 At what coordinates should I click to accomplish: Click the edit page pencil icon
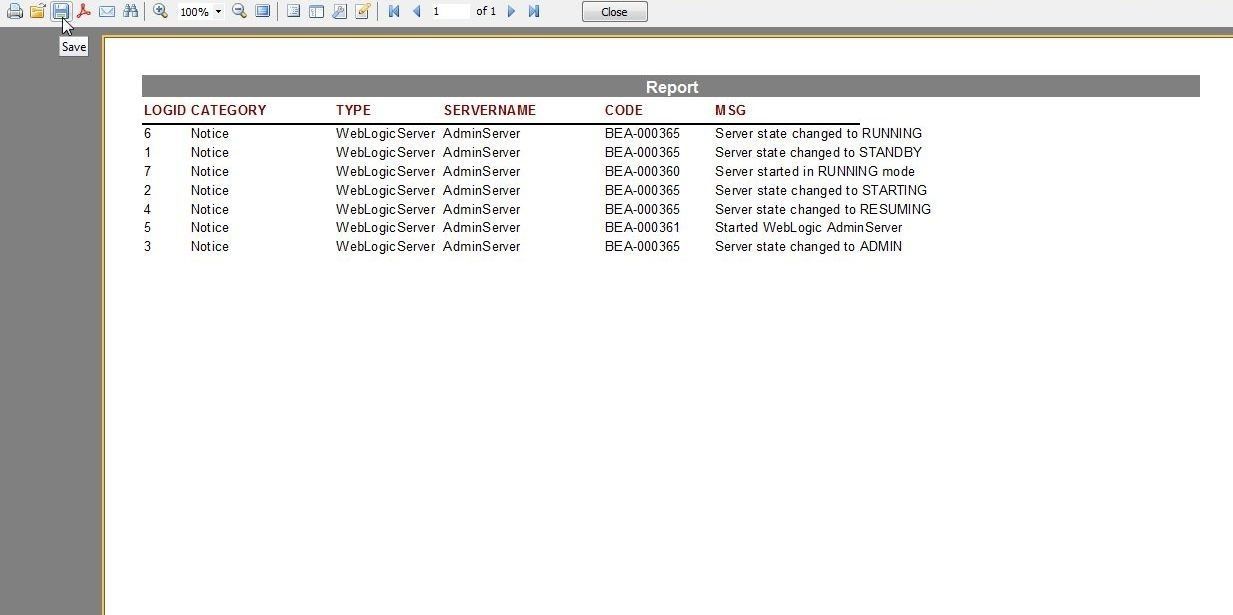(362, 12)
